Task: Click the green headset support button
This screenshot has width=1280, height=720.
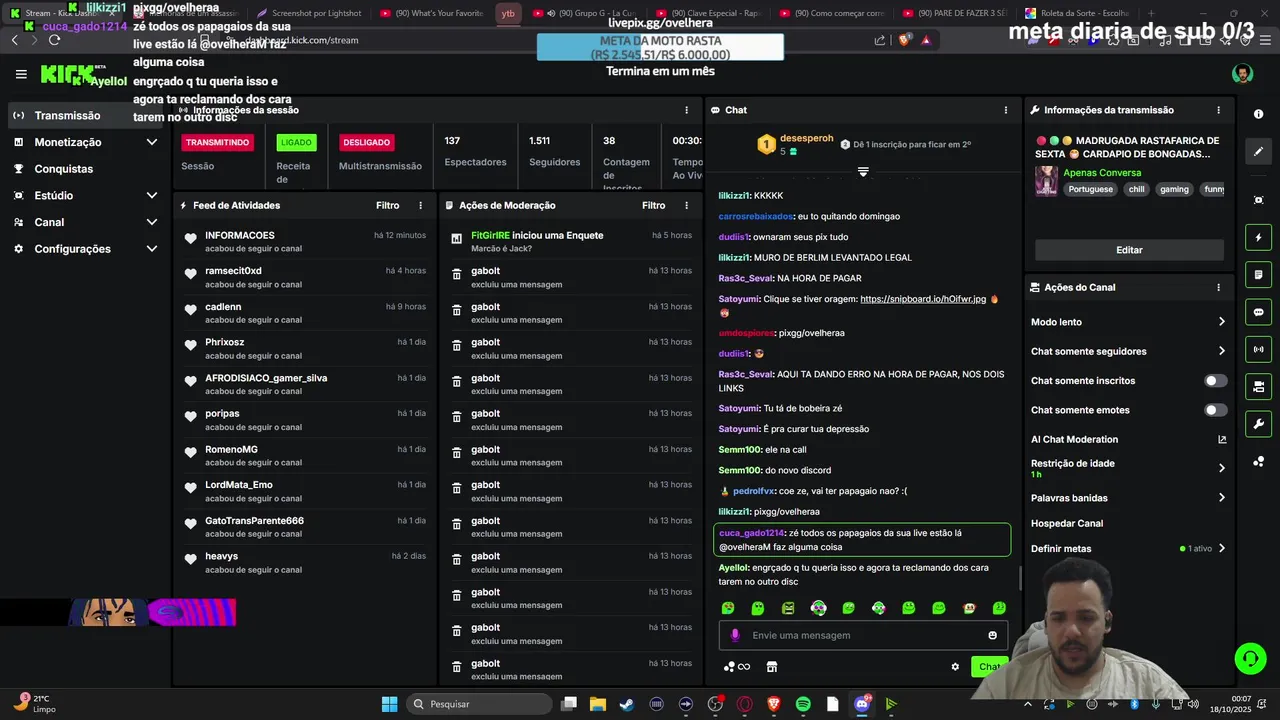Action: (1250, 658)
